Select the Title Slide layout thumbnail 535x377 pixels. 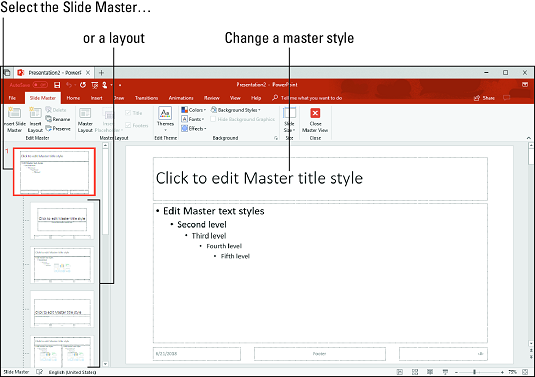point(62,221)
